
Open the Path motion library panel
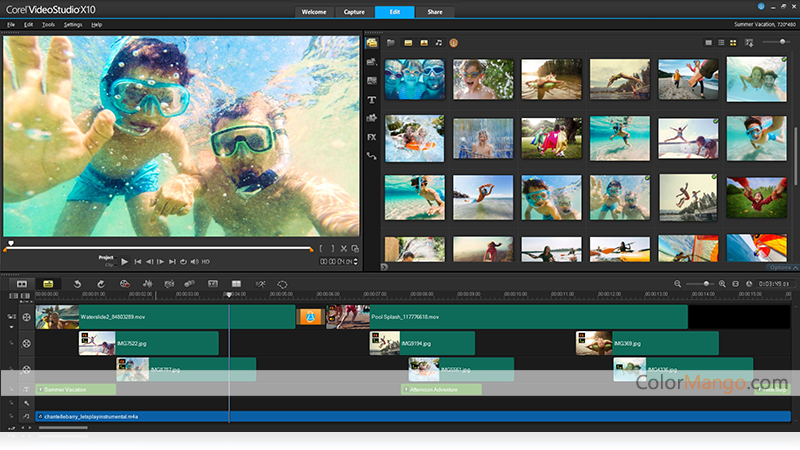click(x=372, y=156)
